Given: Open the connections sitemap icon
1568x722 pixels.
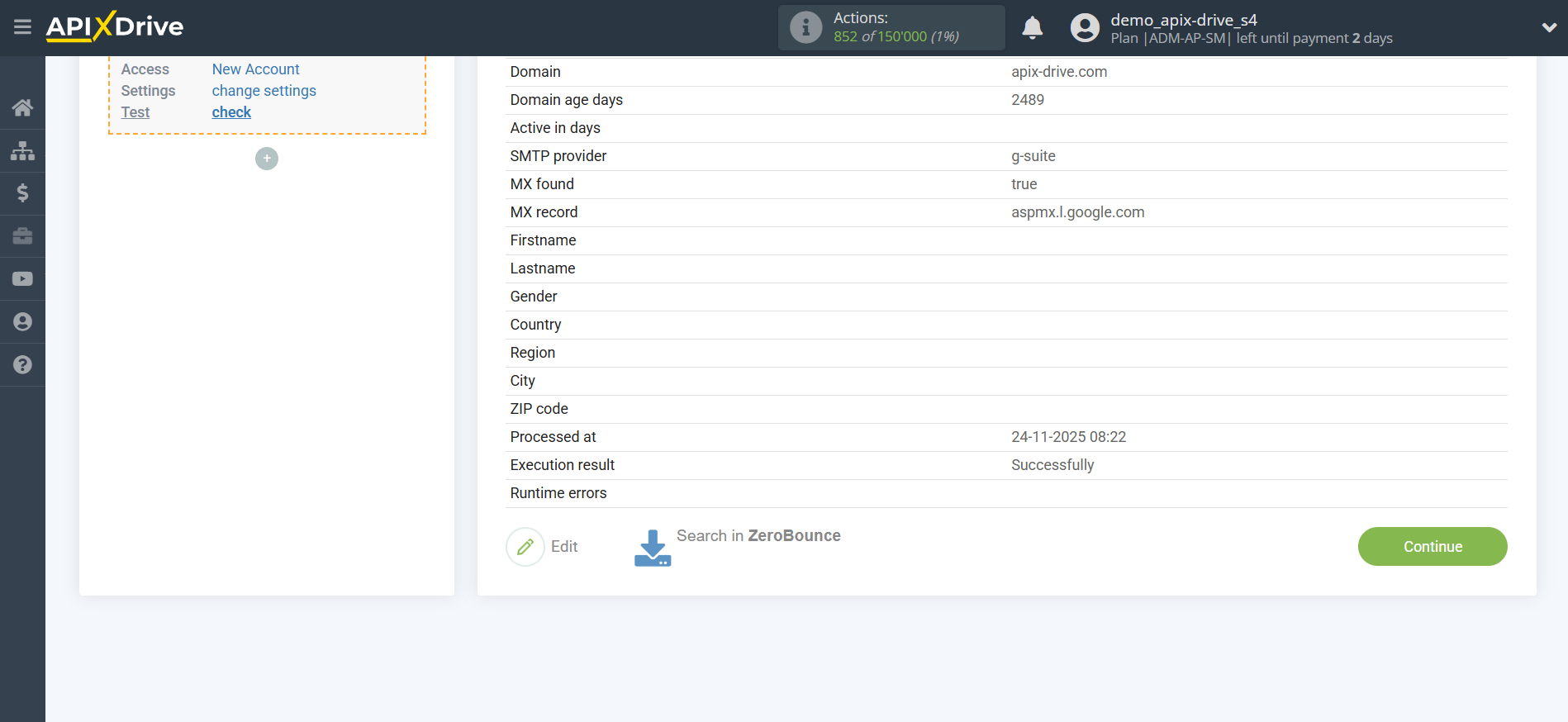Looking at the screenshot, I should tap(22, 150).
